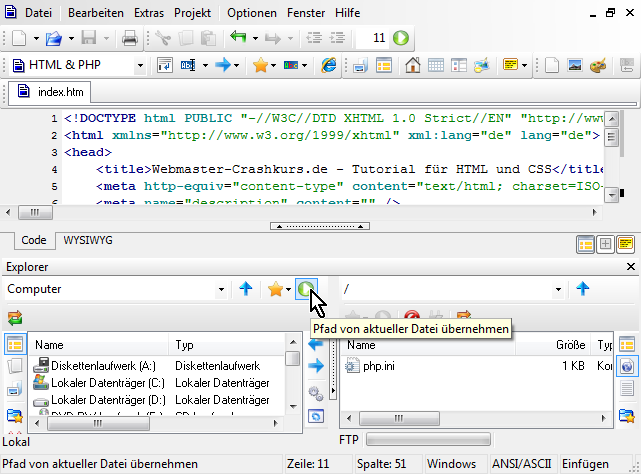
Task: Click the Internet Explorer browser preview icon
Action: point(327,66)
